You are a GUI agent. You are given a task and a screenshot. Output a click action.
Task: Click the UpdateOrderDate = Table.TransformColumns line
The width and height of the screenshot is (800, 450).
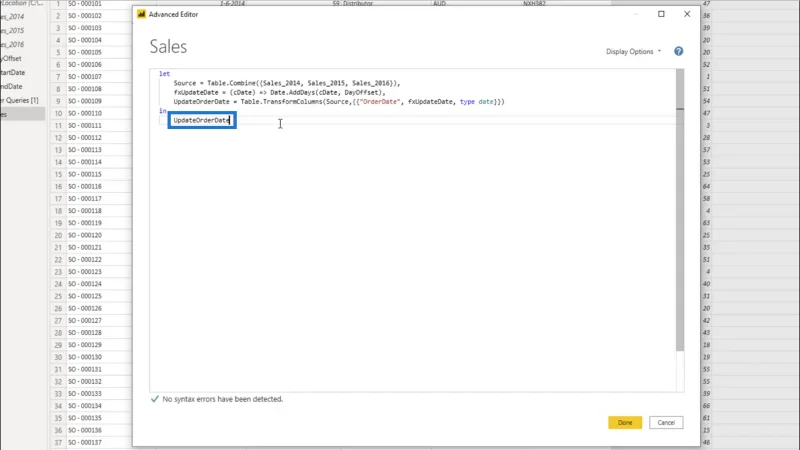tap(339, 102)
